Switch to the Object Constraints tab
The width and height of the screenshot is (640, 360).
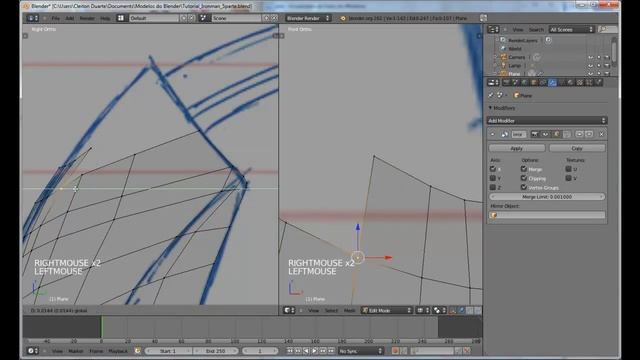(x=543, y=82)
